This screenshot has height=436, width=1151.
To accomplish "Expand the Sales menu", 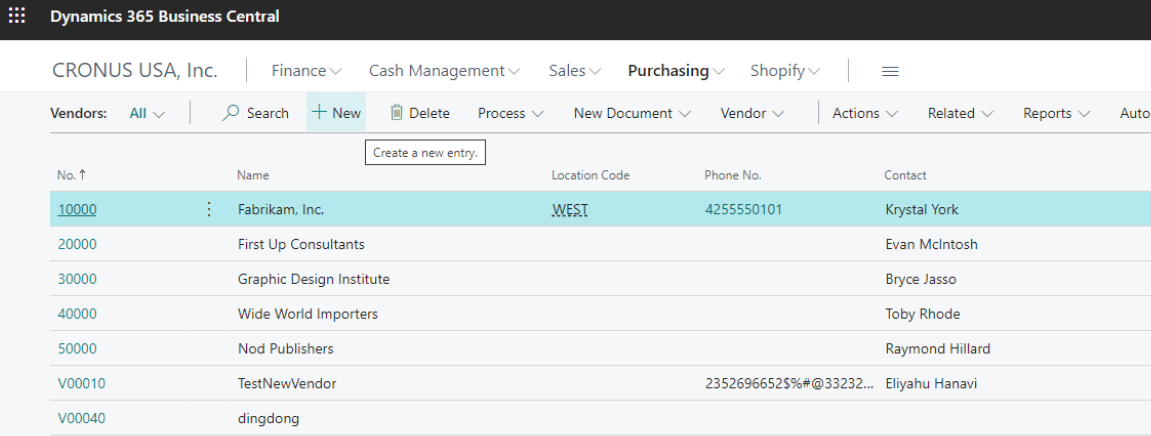I will [575, 71].
